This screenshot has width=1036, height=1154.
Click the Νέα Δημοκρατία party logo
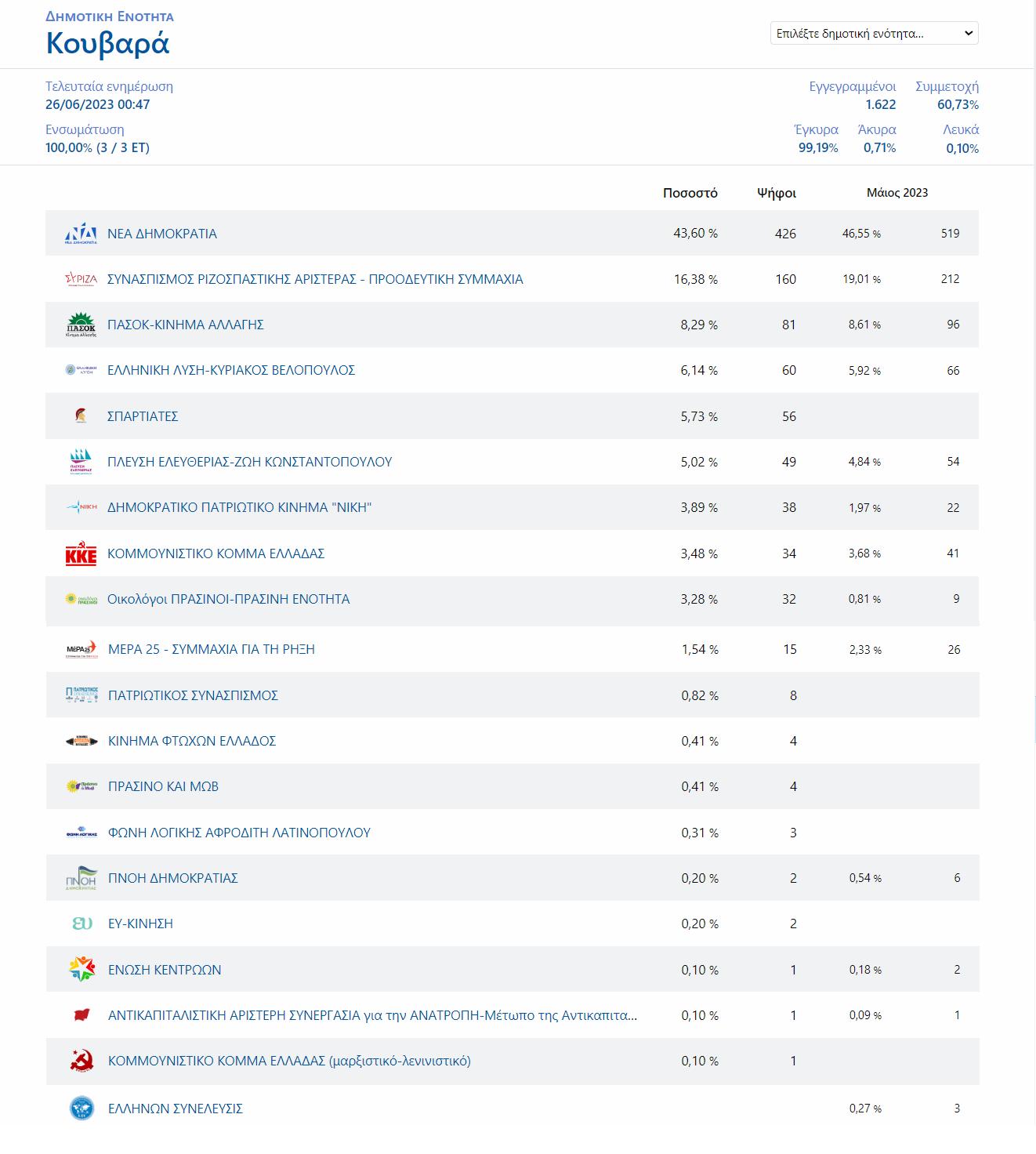(81, 234)
